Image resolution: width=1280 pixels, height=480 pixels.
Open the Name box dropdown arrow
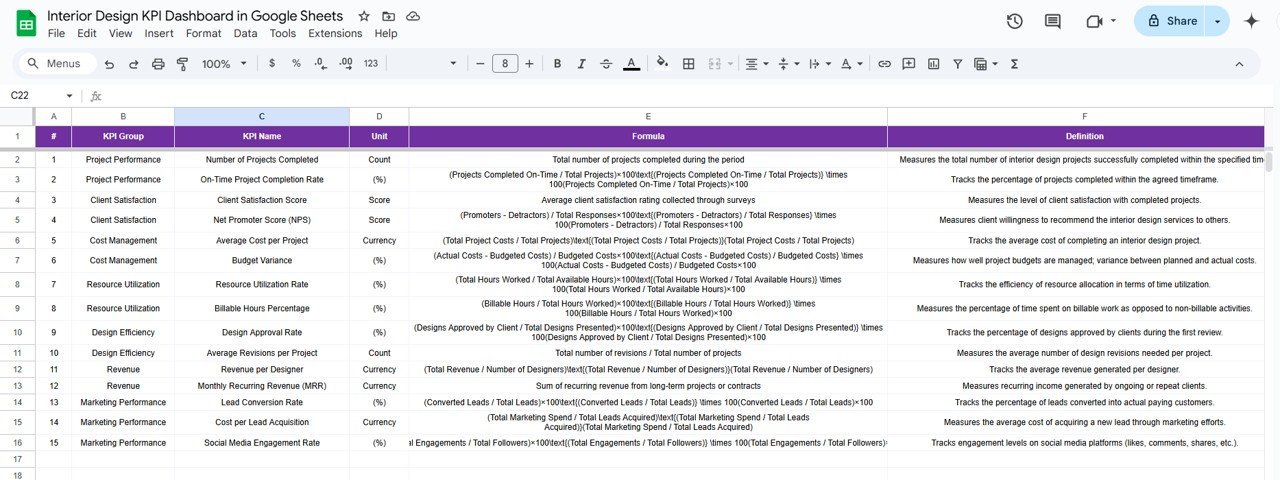(70, 96)
